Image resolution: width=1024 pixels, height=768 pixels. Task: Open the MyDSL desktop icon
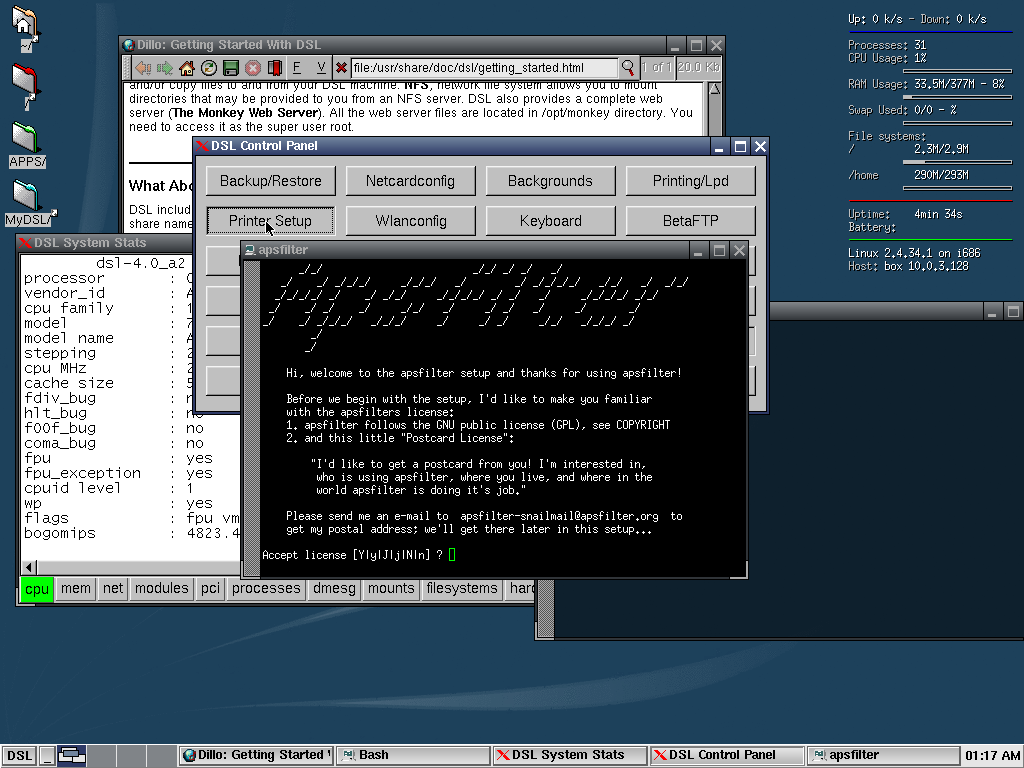click(27, 202)
